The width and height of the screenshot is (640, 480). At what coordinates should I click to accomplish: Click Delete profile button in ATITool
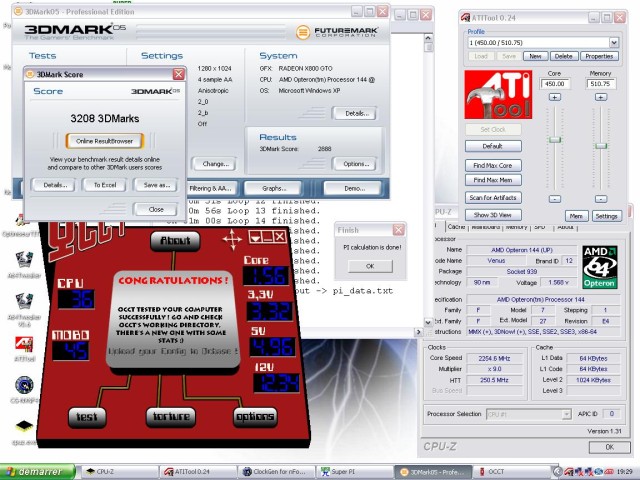click(x=564, y=56)
